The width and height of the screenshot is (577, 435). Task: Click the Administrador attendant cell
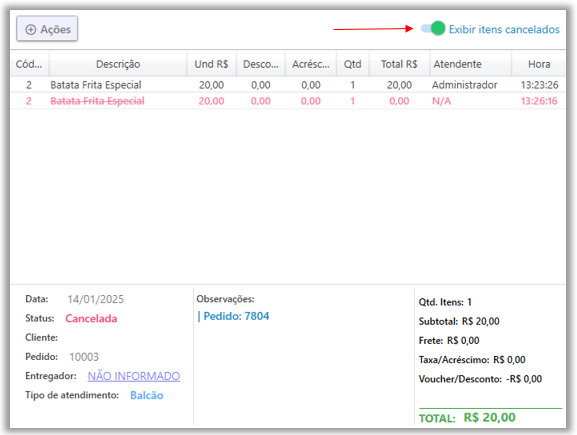point(464,85)
